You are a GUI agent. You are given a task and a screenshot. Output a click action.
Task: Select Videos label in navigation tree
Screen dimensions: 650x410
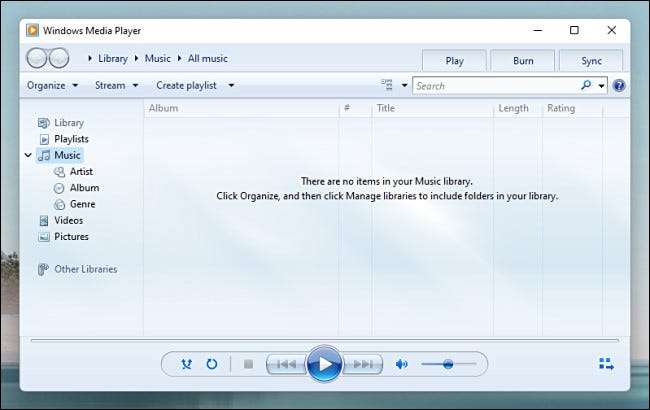click(x=68, y=221)
